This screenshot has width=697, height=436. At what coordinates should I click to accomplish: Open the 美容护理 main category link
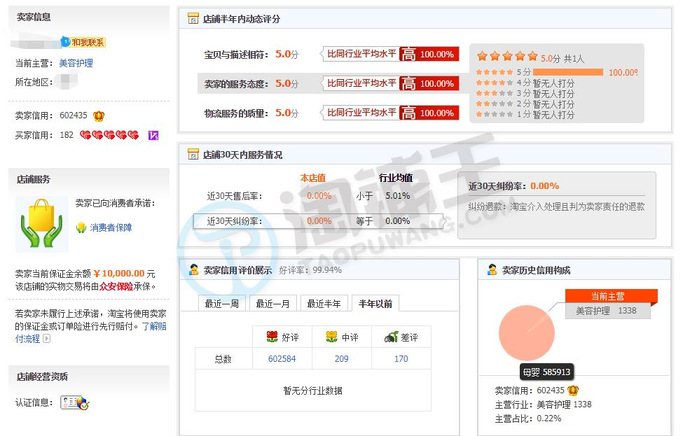pos(76,62)
